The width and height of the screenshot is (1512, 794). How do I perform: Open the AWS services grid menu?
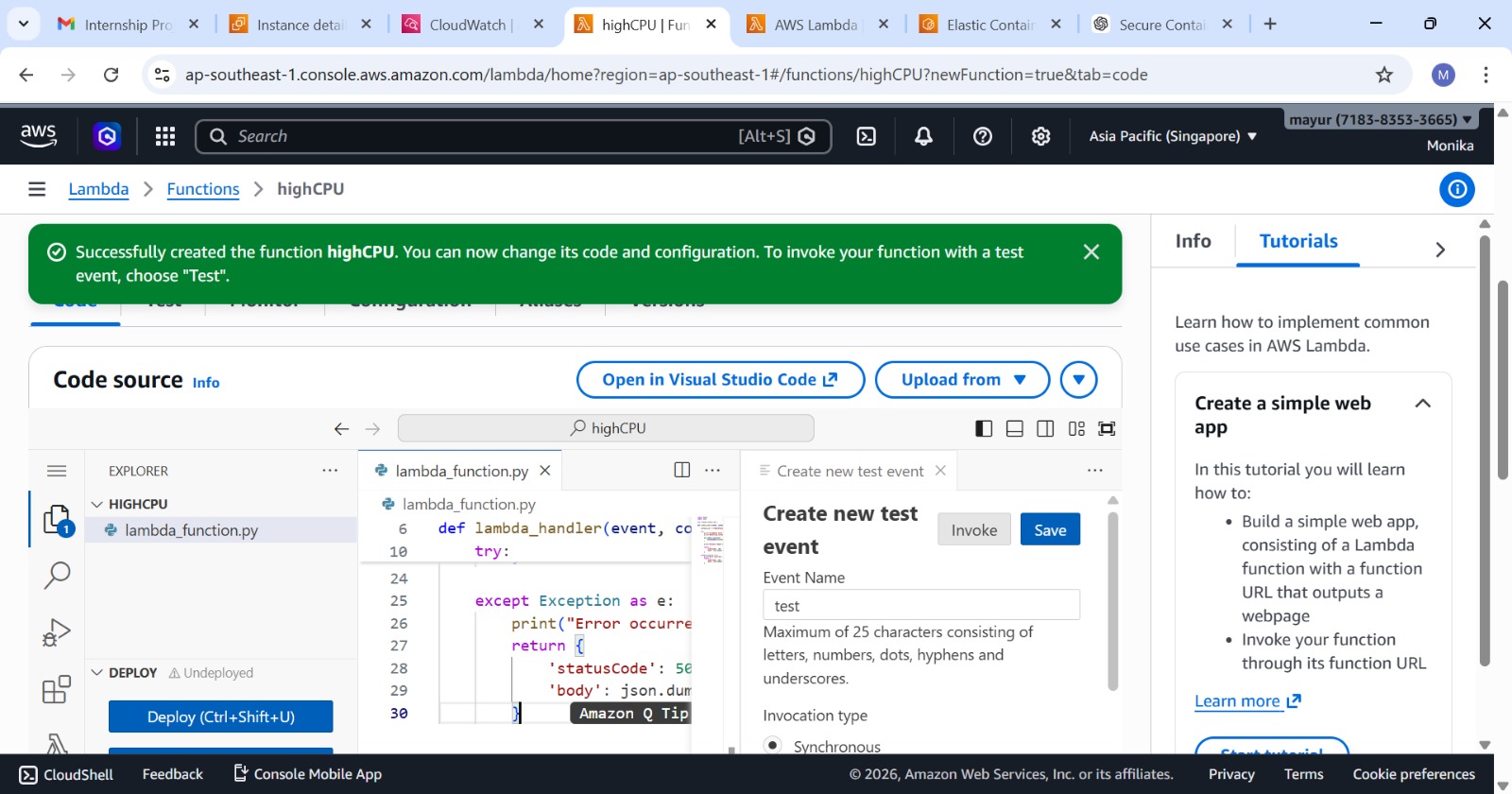[x=165, y=136]
